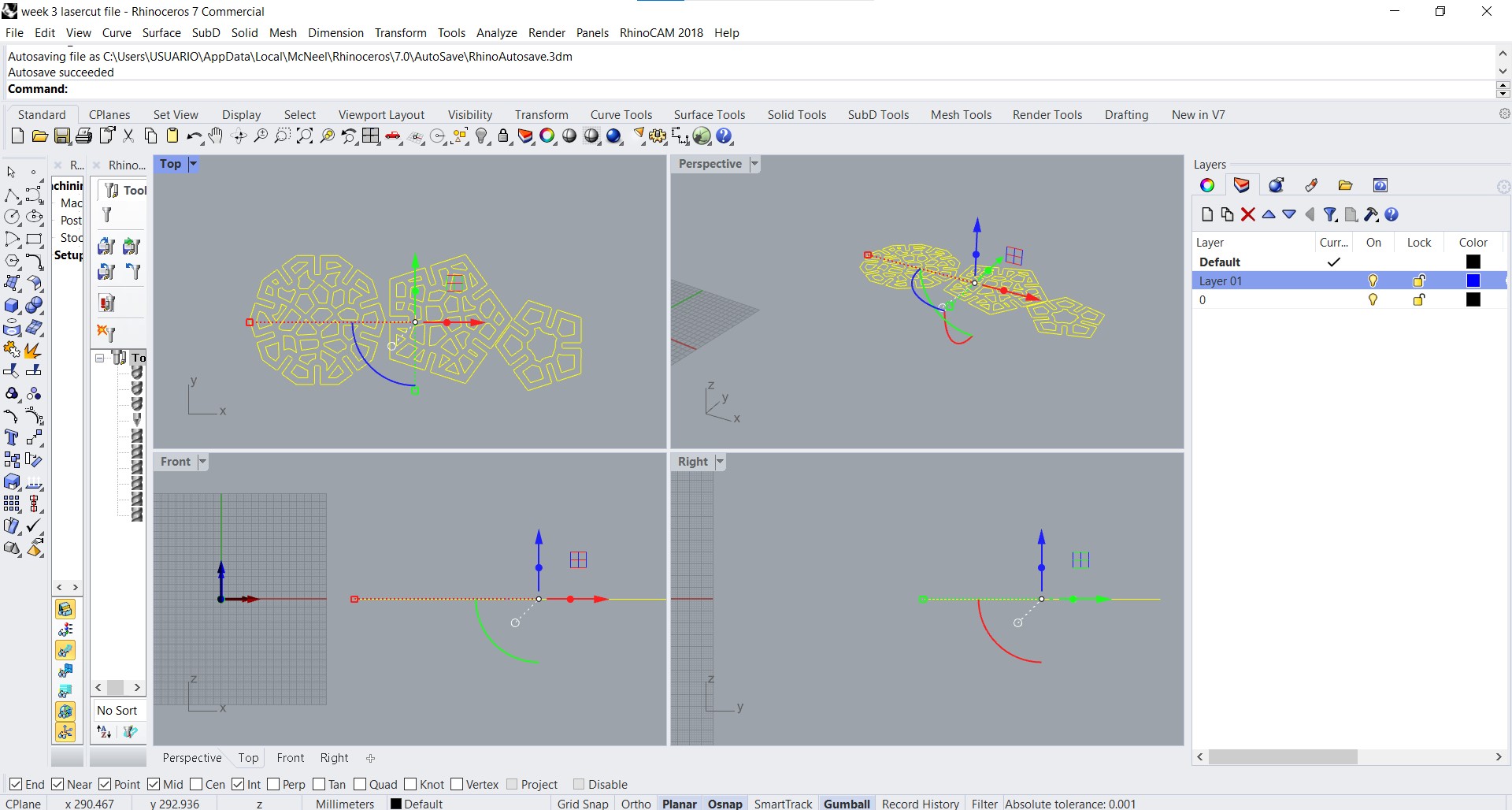This screenshot has width=1512, height=810.
Task: Click the red car icon in toolbar
Action: 393,136
